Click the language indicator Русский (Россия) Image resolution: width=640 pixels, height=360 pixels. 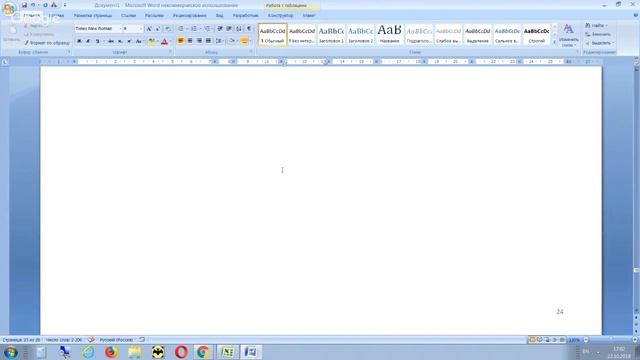[x=116, y=340]
